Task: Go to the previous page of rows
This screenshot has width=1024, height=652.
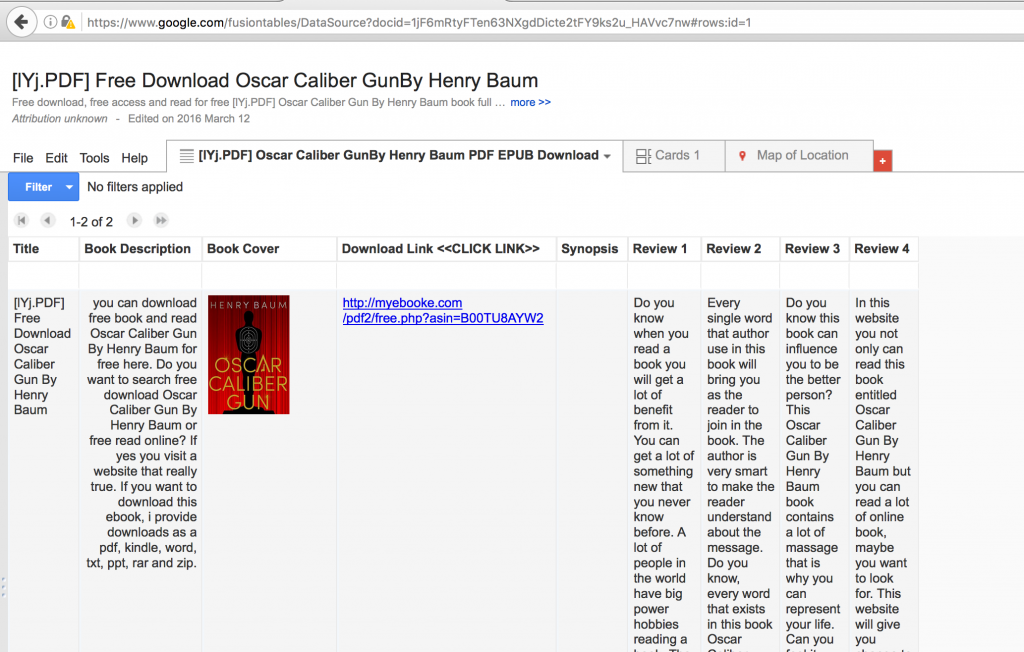Action: coord(47,220)
